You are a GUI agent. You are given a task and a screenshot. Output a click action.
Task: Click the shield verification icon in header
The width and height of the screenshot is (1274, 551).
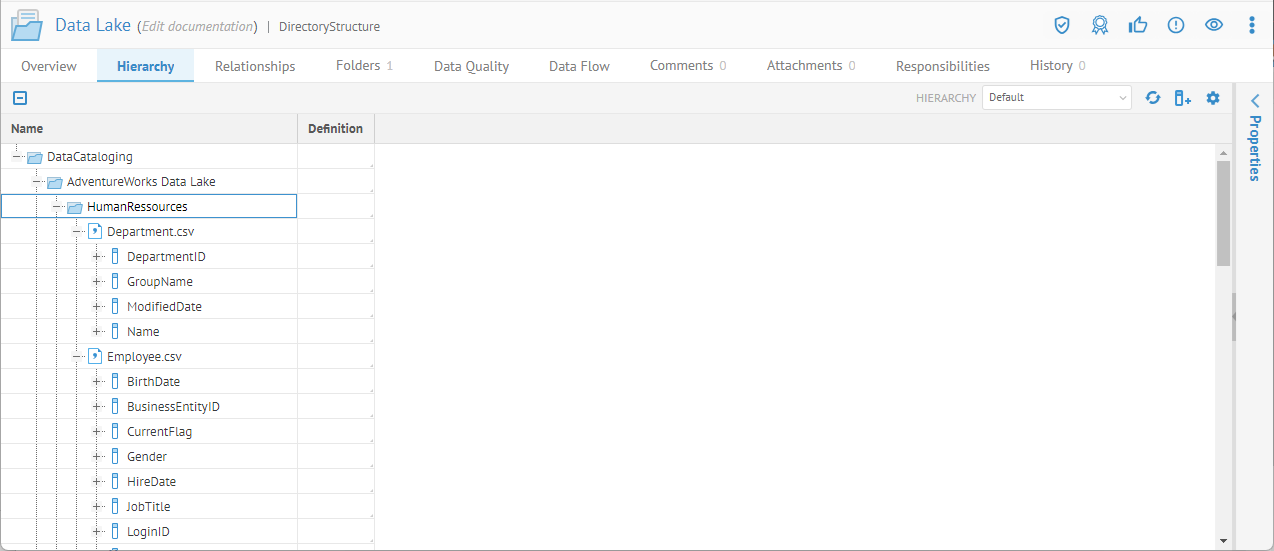pyautogui.click(x=1062, y=25)
